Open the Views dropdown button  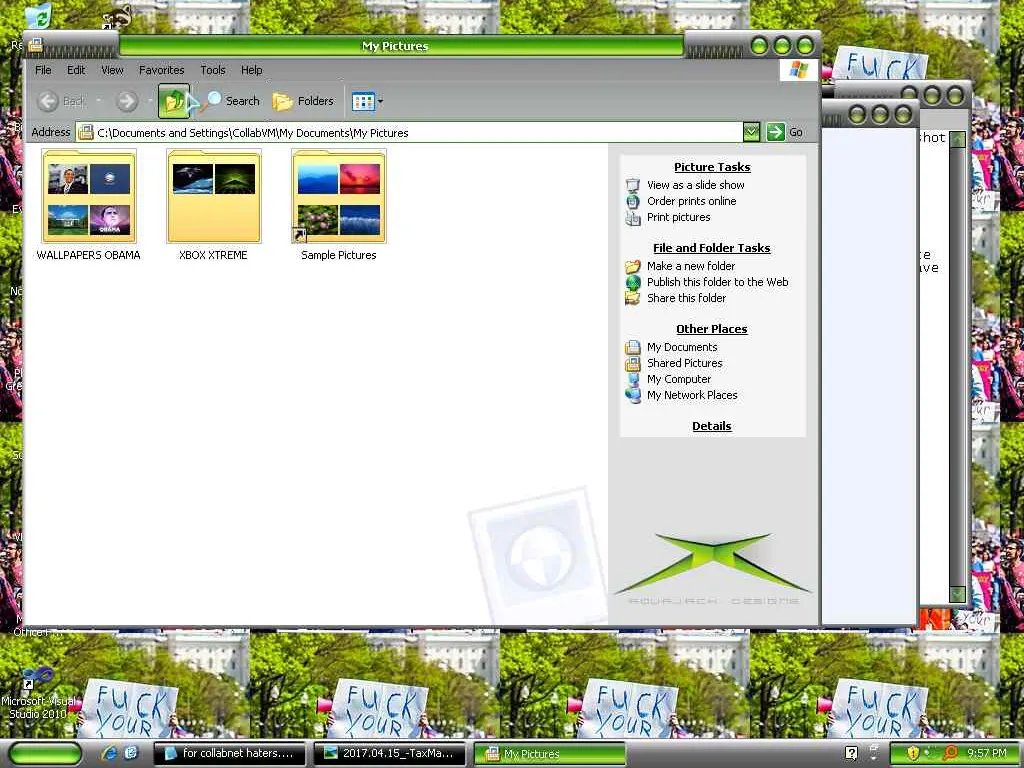click(368, 101)
